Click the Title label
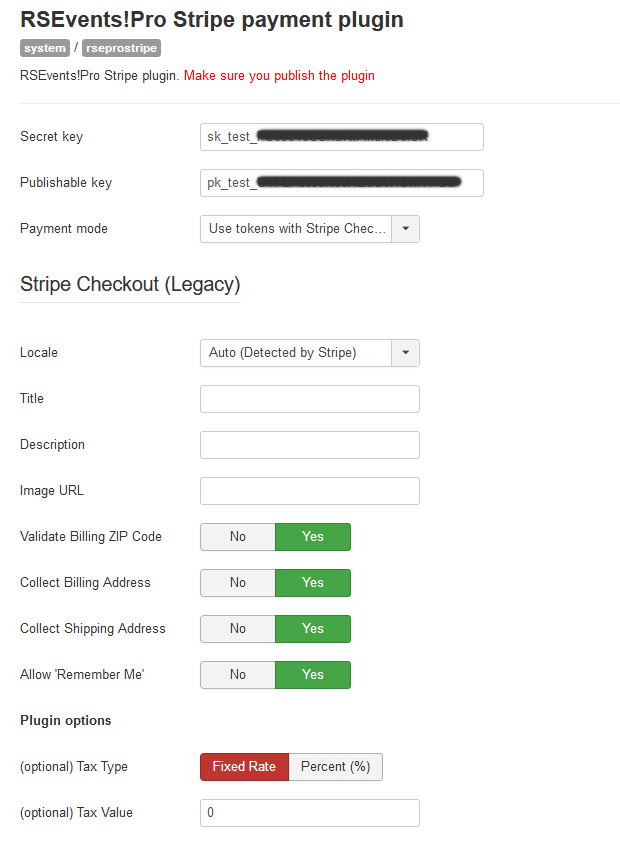The width and height of the screenshot is (620, 848). point(32,399)
